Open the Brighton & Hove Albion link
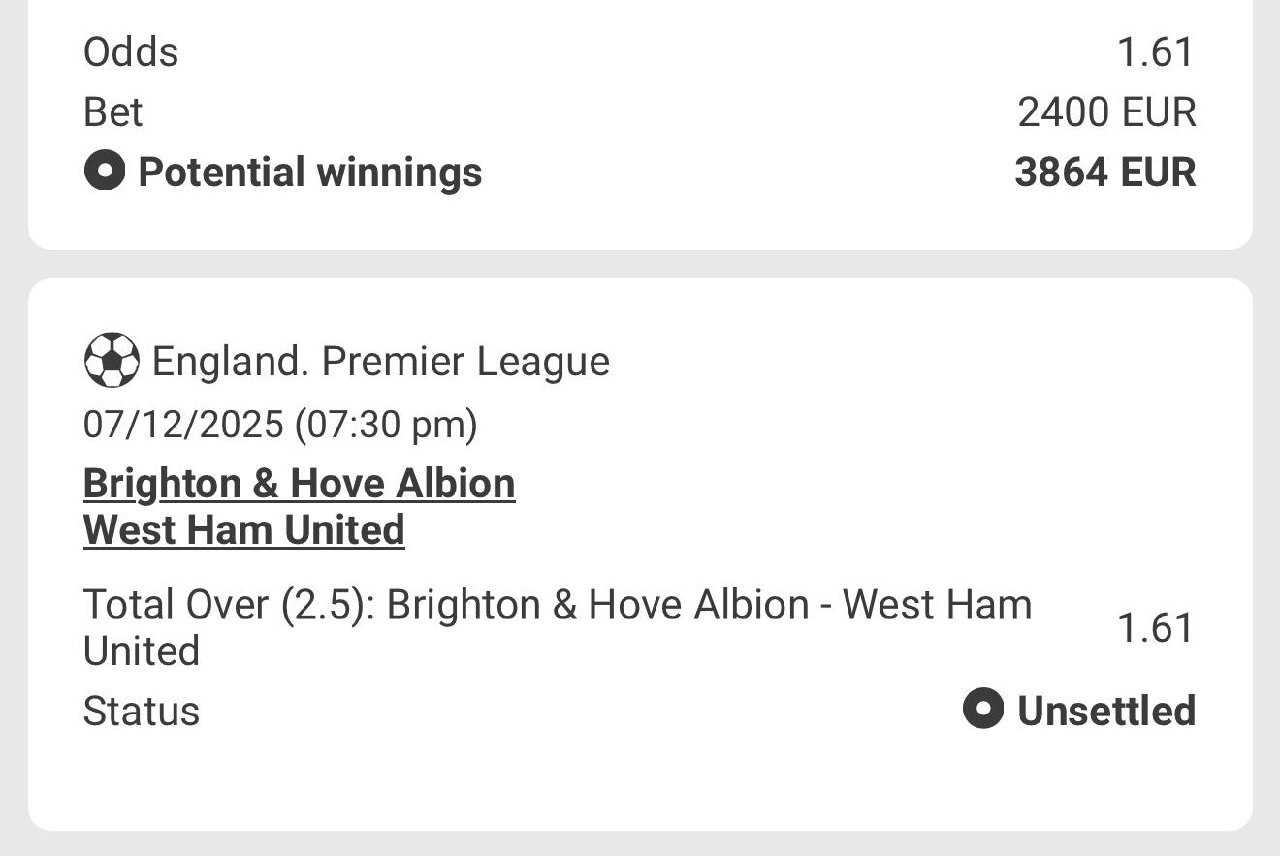The image size is (1280, 856). pyautogui.click(x=299, y=484)
